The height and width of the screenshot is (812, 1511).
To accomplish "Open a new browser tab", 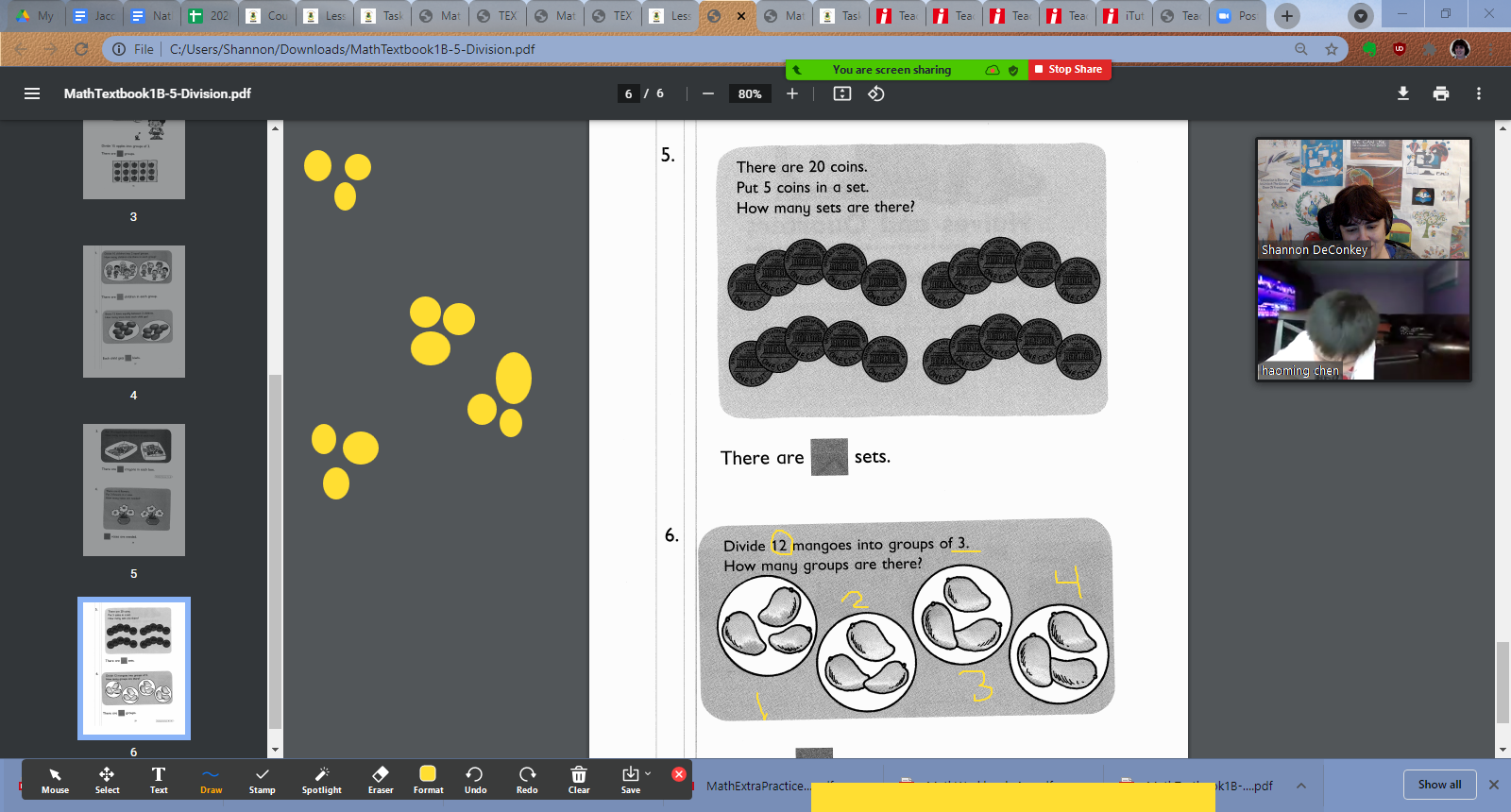I will pos(1286,16).
